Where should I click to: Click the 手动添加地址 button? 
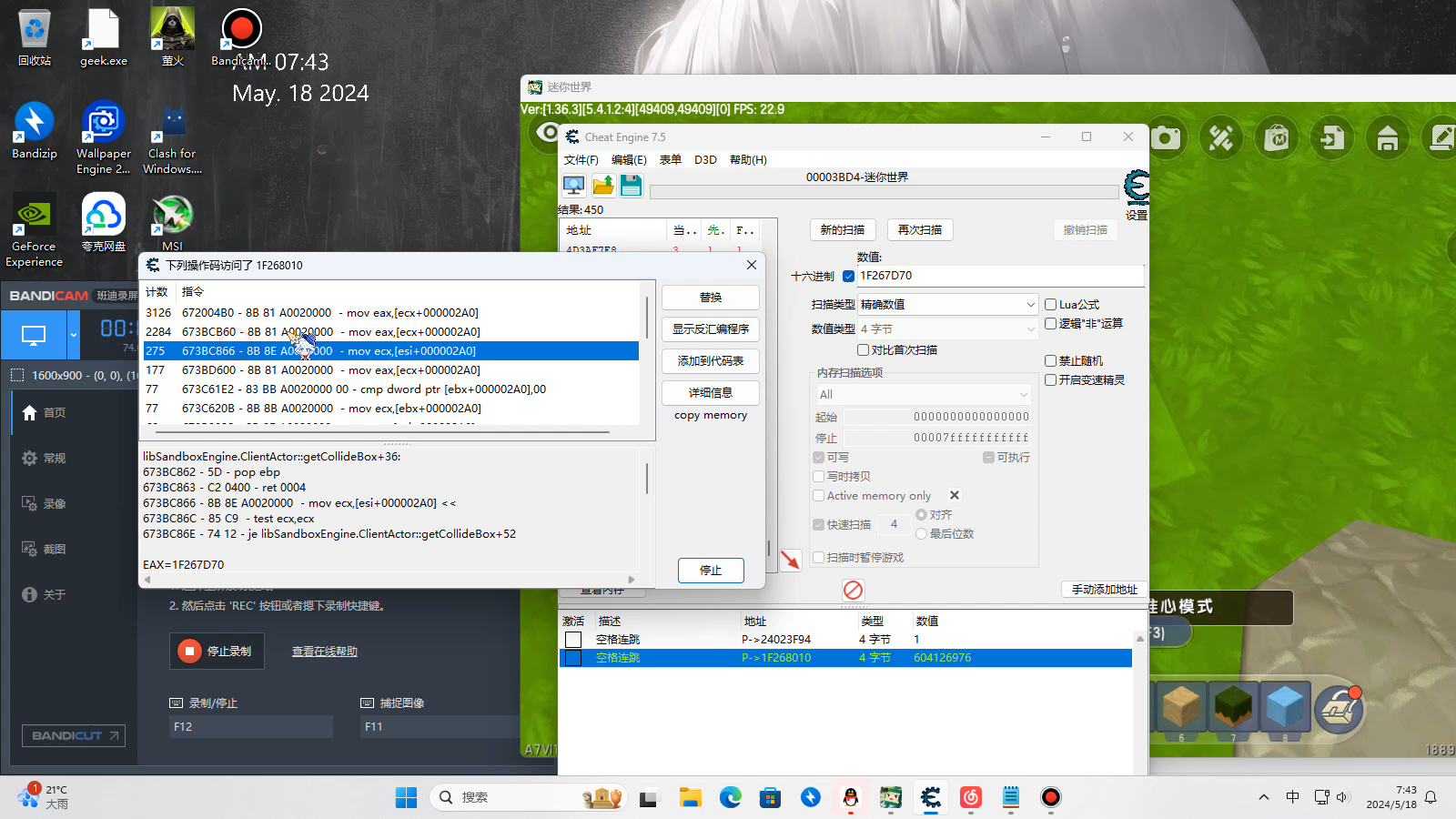click(1105, 590)
